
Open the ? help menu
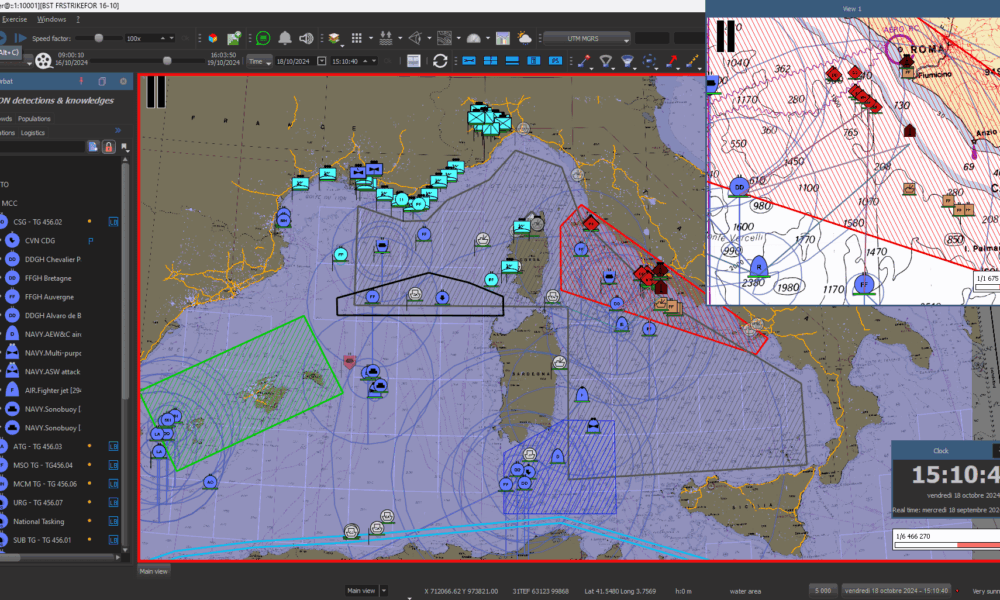78,20
